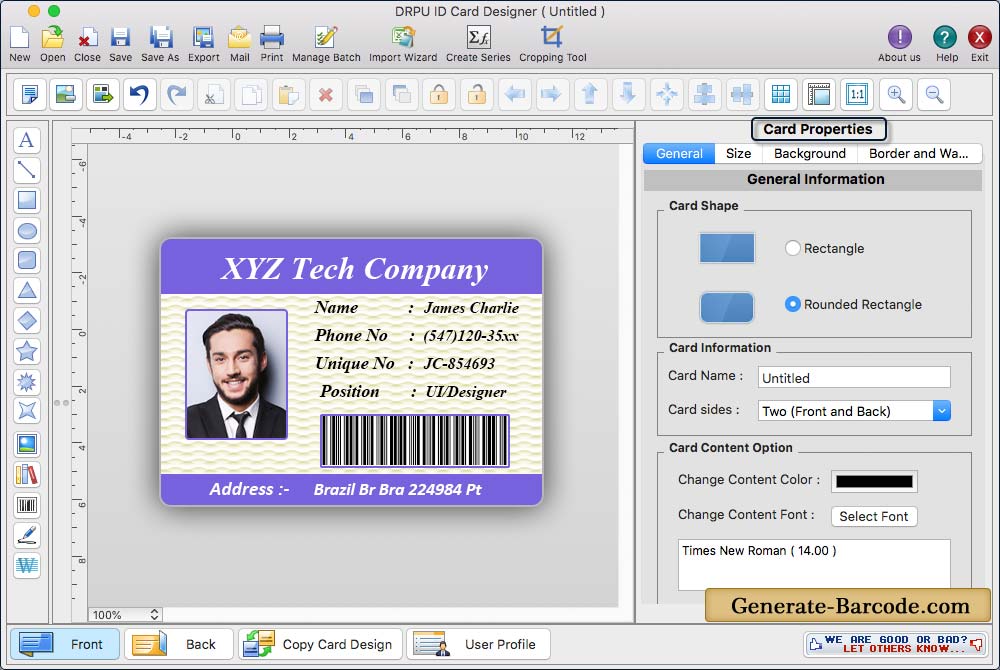Select the Triangle shape tool
This screenshot has width=1000, height=670.
(x=27, y=291)
